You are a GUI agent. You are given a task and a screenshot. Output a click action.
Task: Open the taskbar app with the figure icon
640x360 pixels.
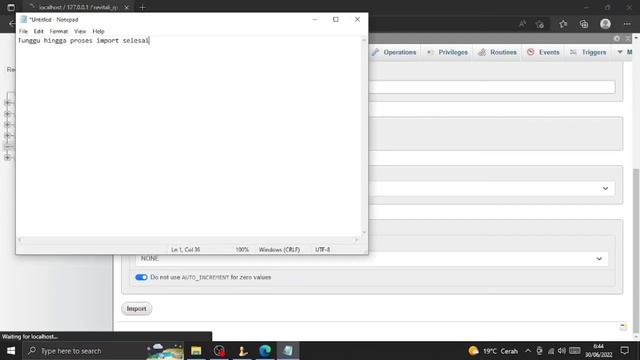(242, 351)
